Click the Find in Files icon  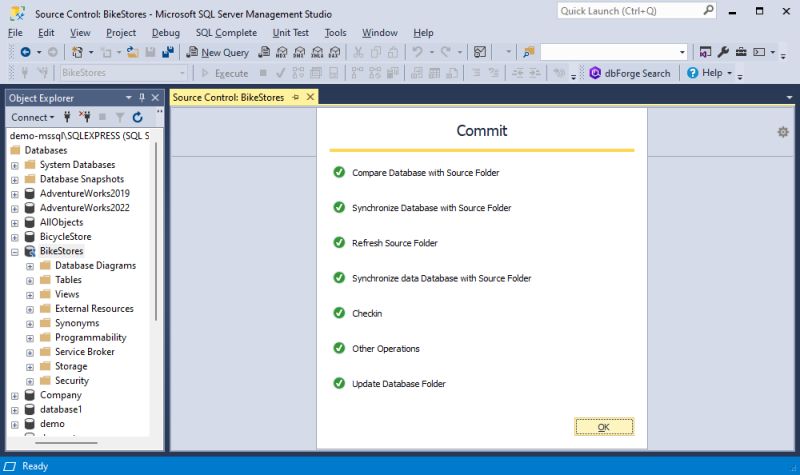[x=529, y=52]
